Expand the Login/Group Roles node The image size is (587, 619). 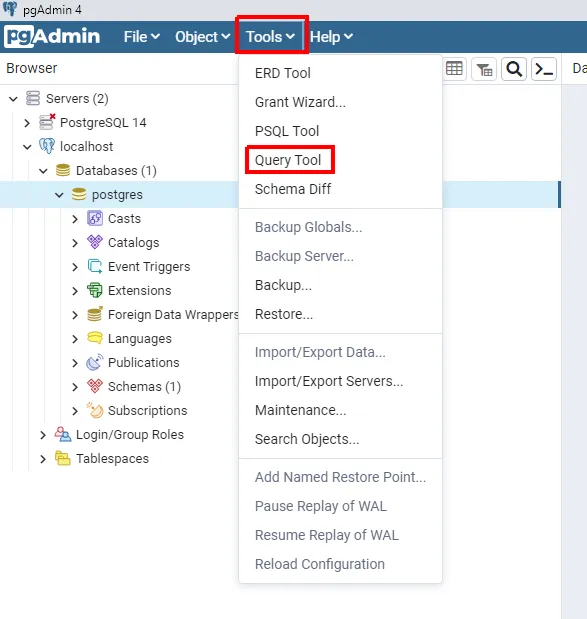(43, 435)
